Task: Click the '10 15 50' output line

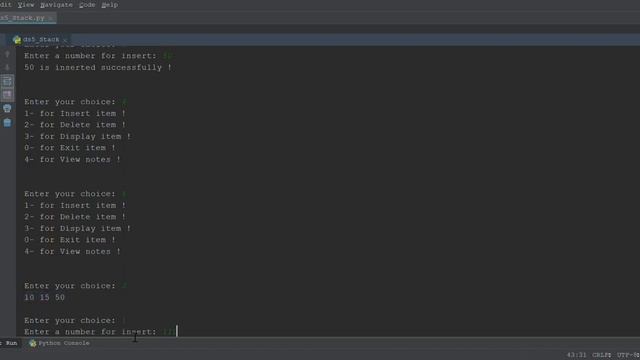Action: tap(44, 298)
